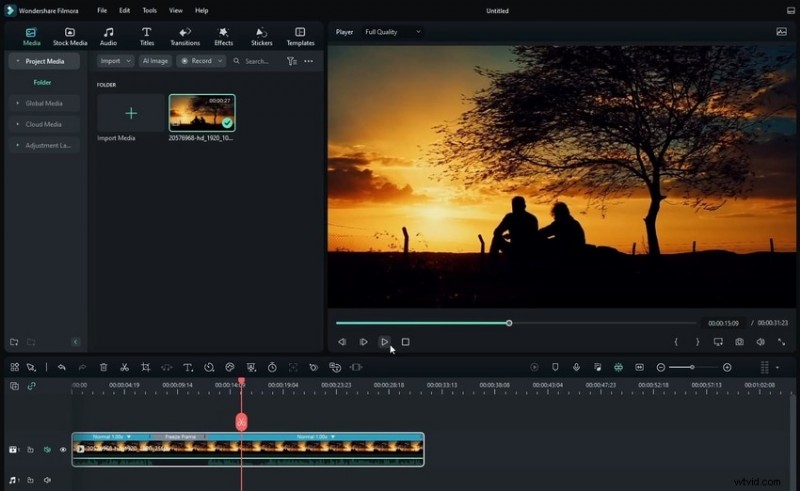Open the Effects tab
800x491 pixels.
[x=223, y=37]
